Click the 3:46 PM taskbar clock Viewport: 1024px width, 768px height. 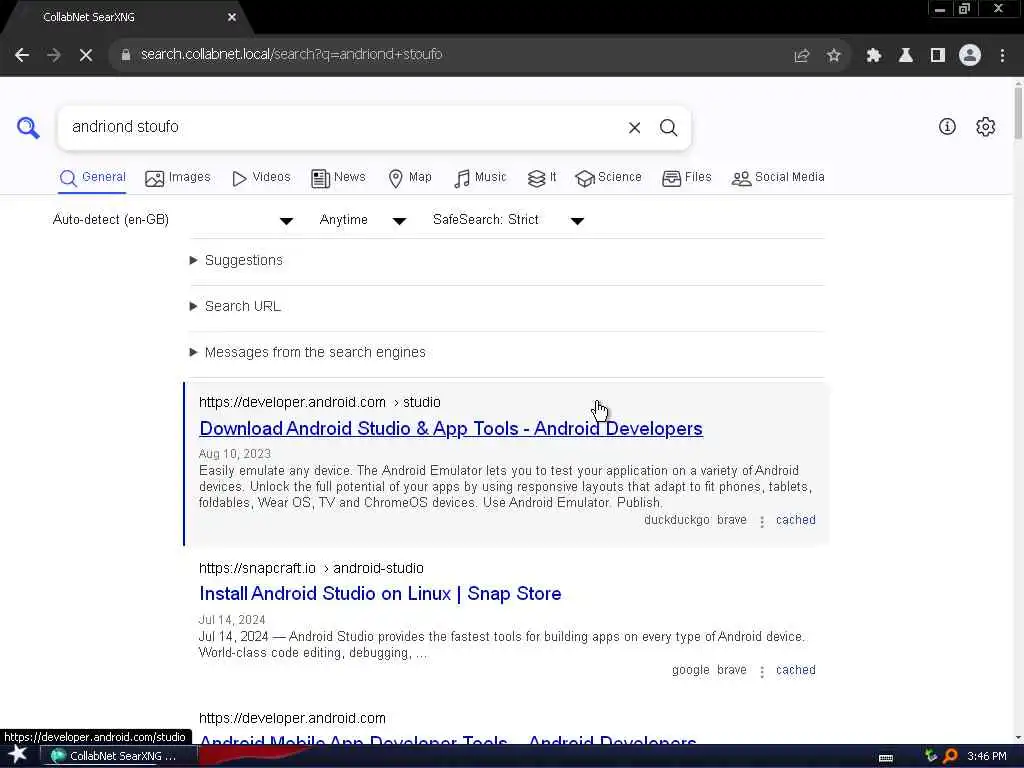(x=987, y=756)
